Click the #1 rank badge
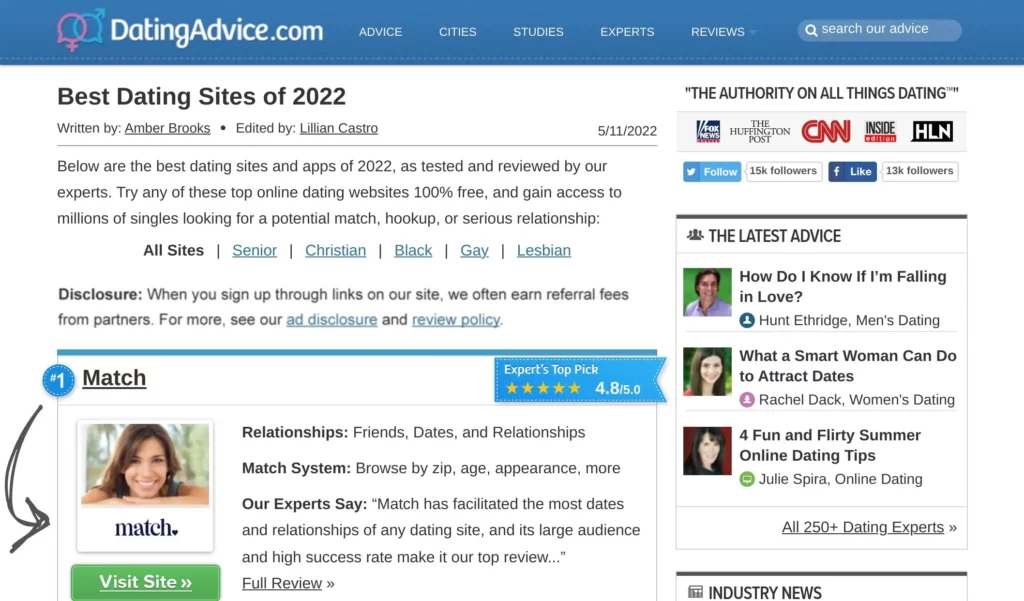The height and width of the screenshot is (601, 1024). (x=58, y=380)
